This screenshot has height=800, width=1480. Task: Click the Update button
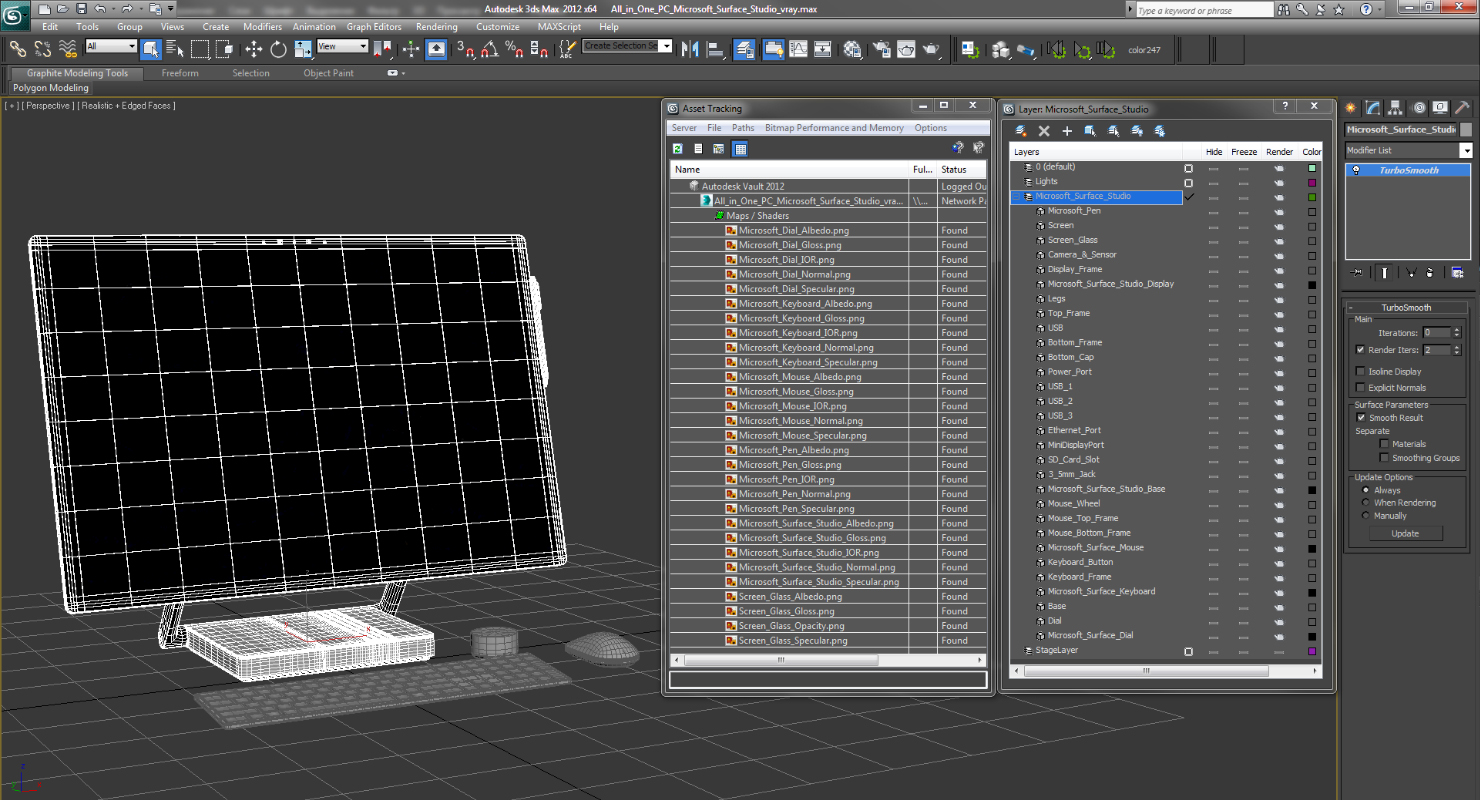pyautogui.click(x=1405, y=534)
